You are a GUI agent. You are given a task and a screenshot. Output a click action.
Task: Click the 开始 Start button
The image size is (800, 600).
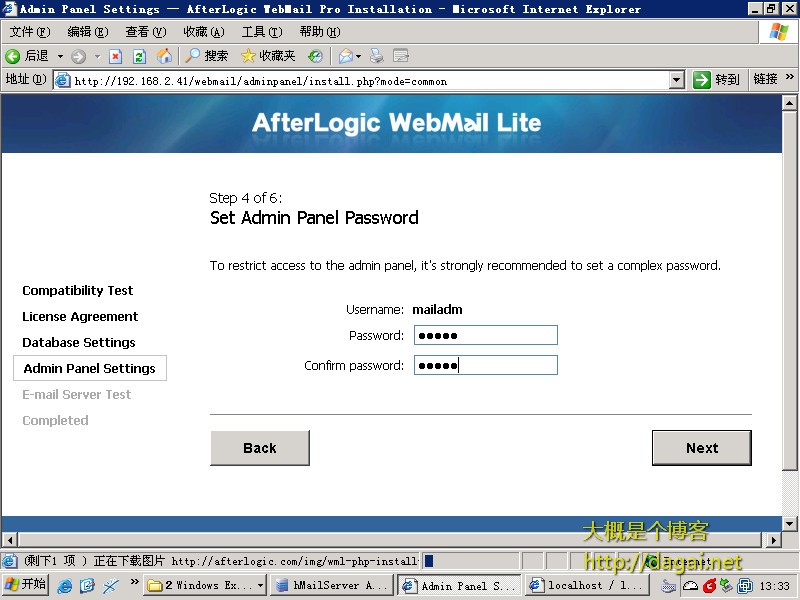pos(26,584)
